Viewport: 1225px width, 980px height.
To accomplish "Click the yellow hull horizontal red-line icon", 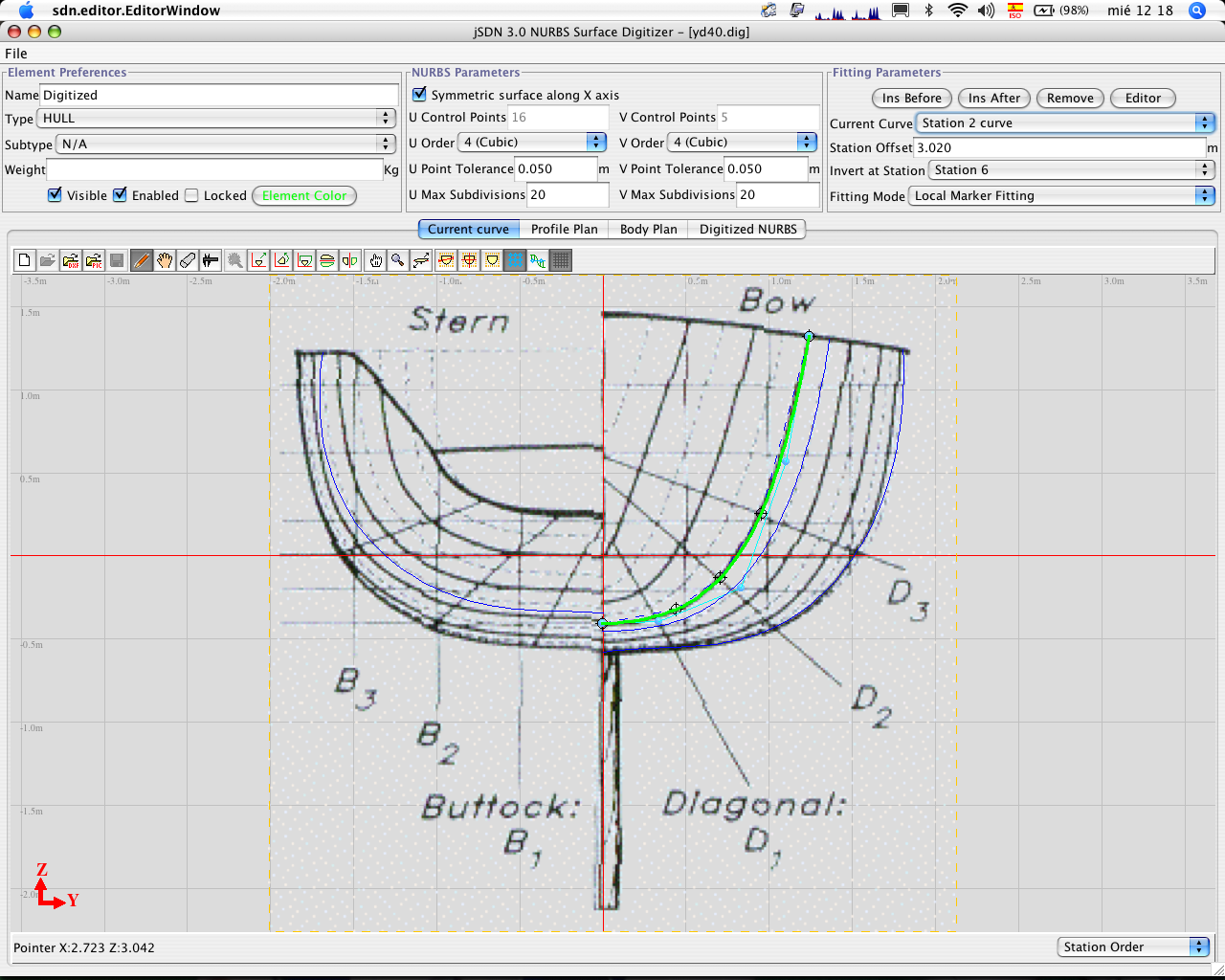I will click(x=446, y=260).
